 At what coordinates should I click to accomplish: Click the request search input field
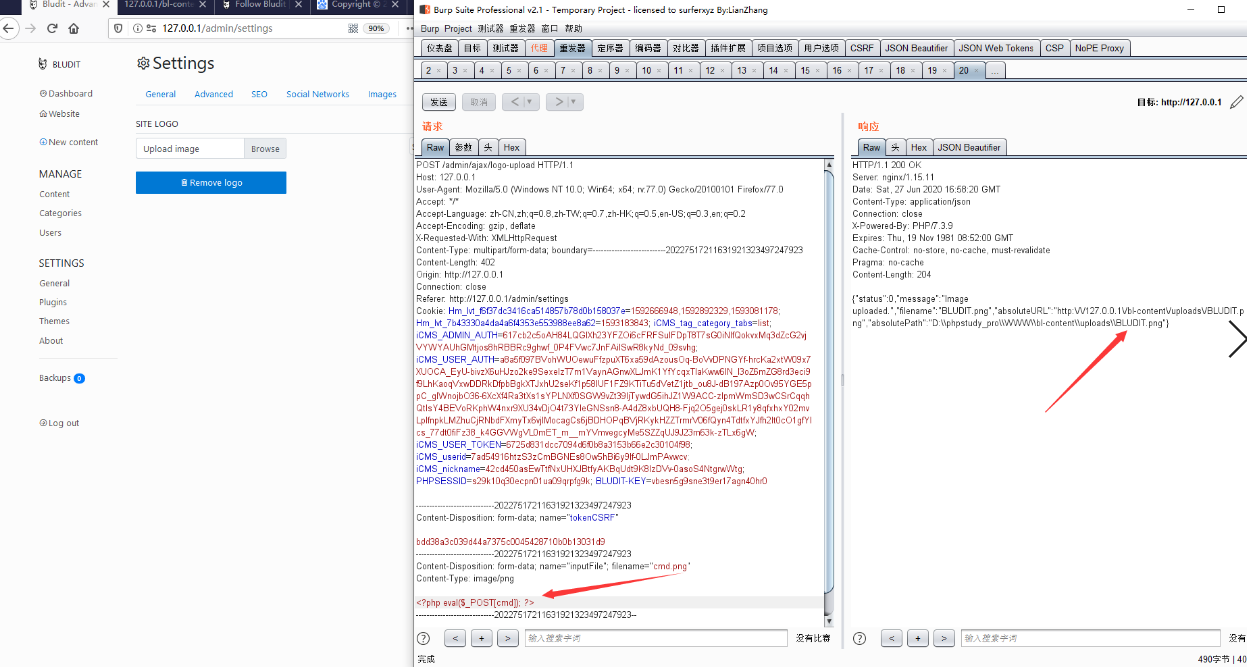(656, 638)
